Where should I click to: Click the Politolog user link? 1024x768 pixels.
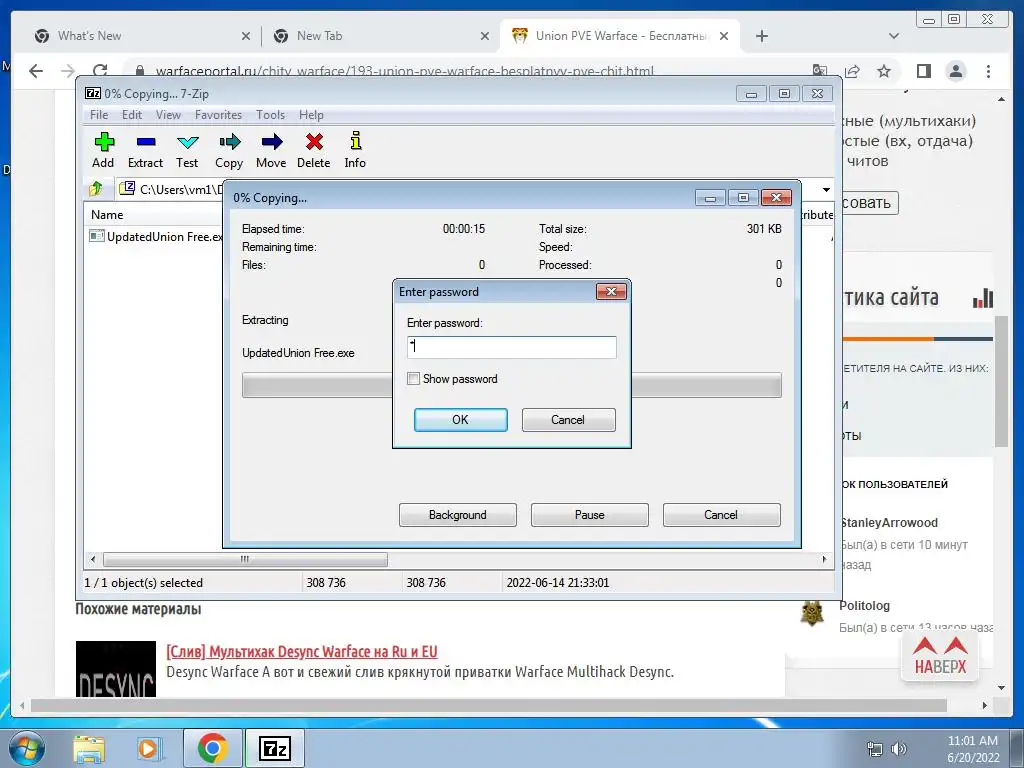(x=864, y=605)
